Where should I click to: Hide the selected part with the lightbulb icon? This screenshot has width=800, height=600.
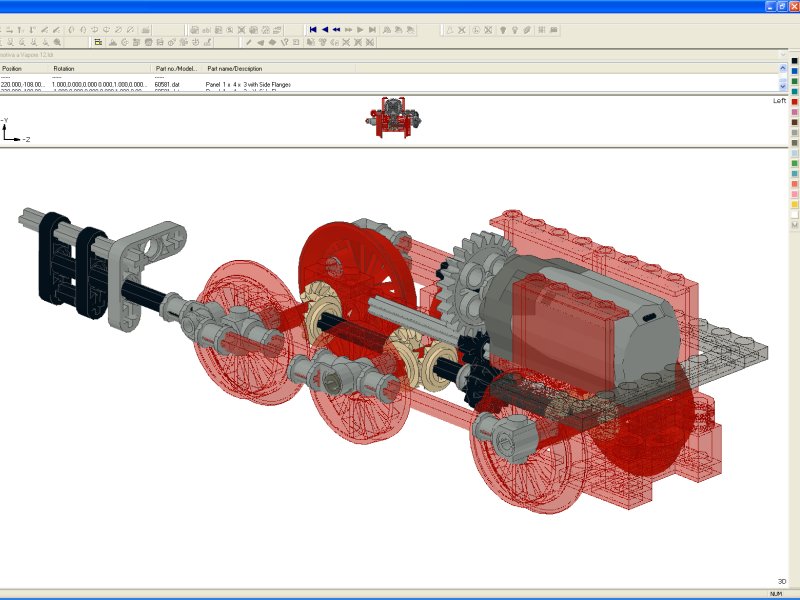[x=503, y=29]
